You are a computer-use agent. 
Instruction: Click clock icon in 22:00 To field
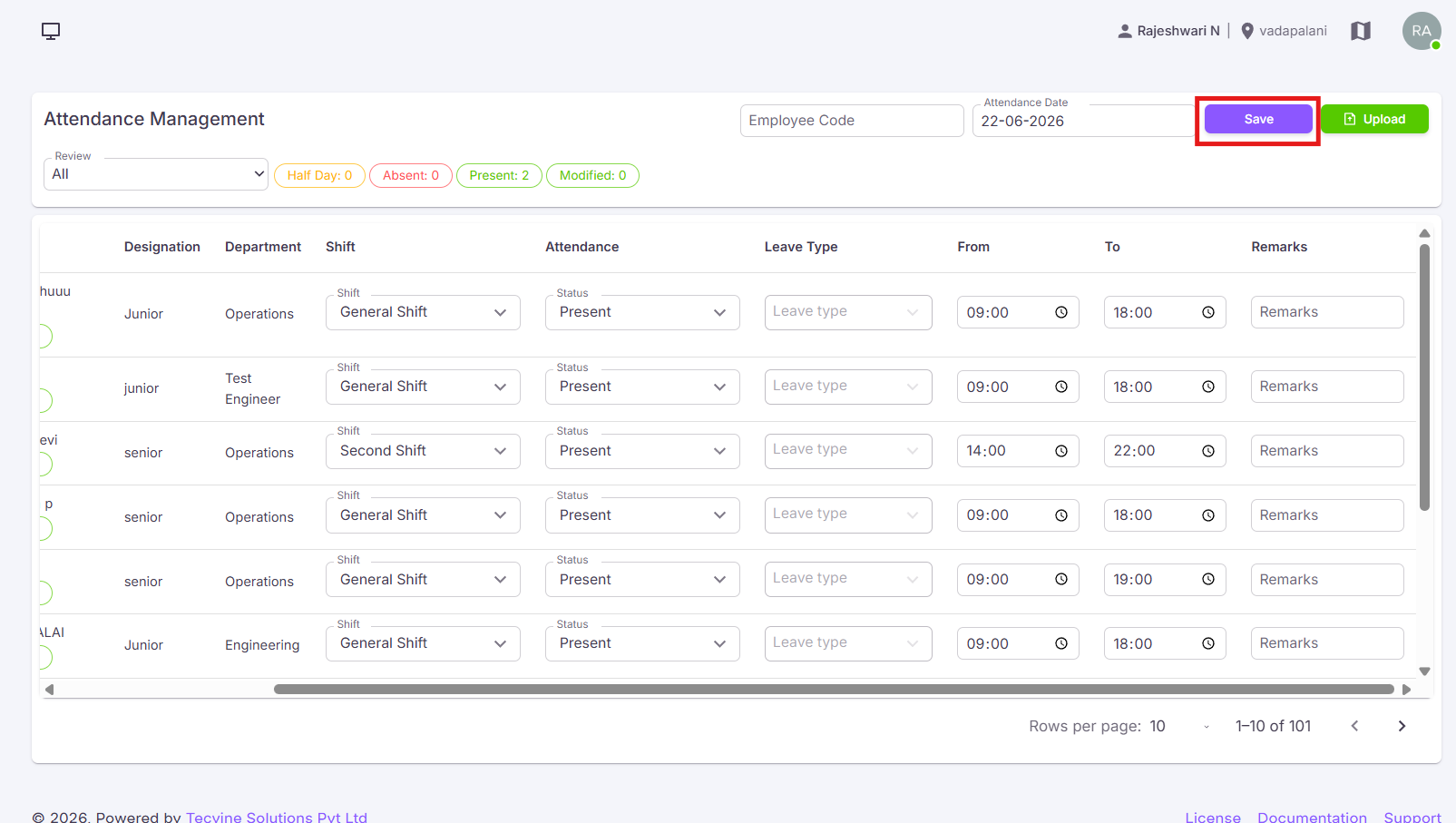point(1207,451)
